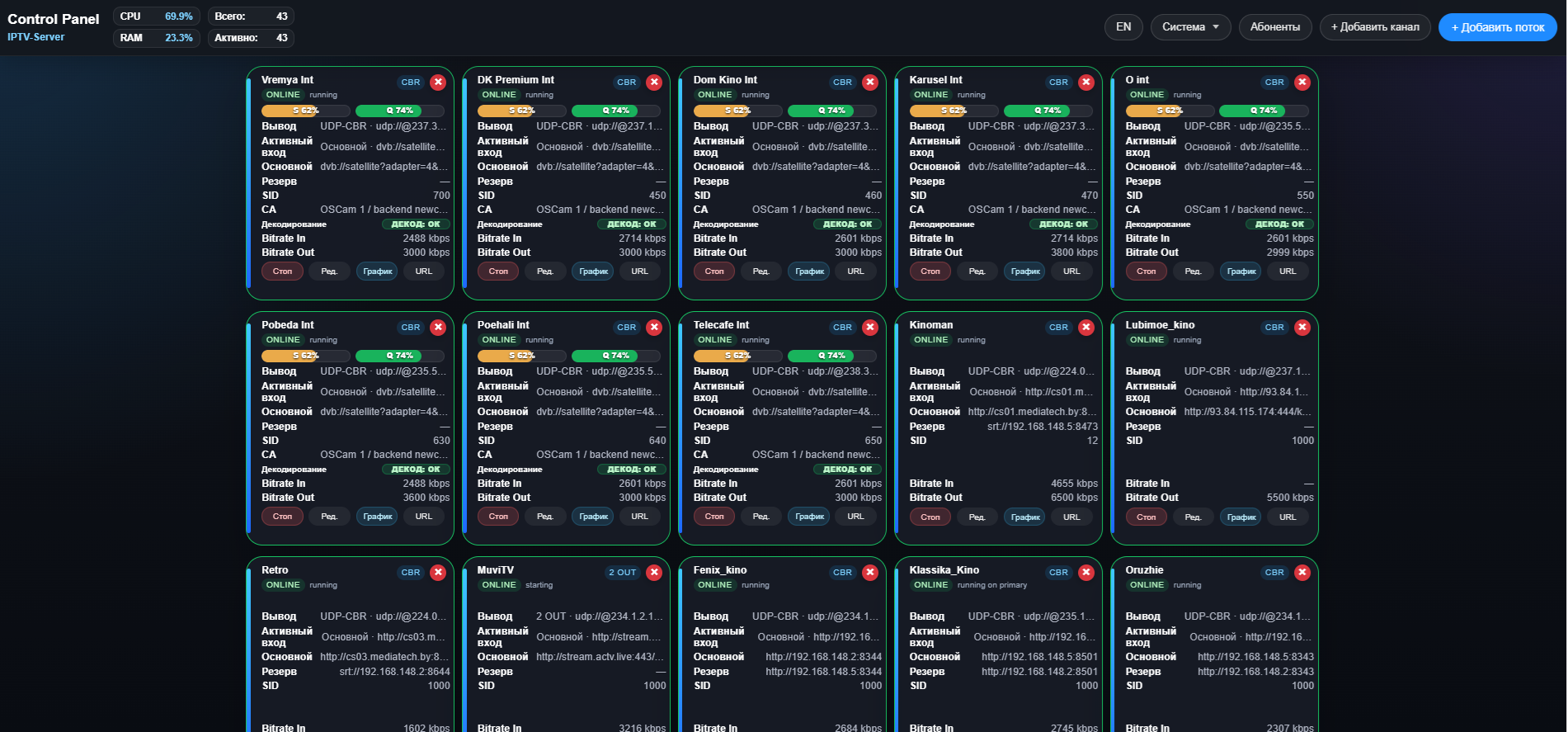
Task: Stop the Kinoman stream
Action: pyautogui.click(x=930, y=517)
